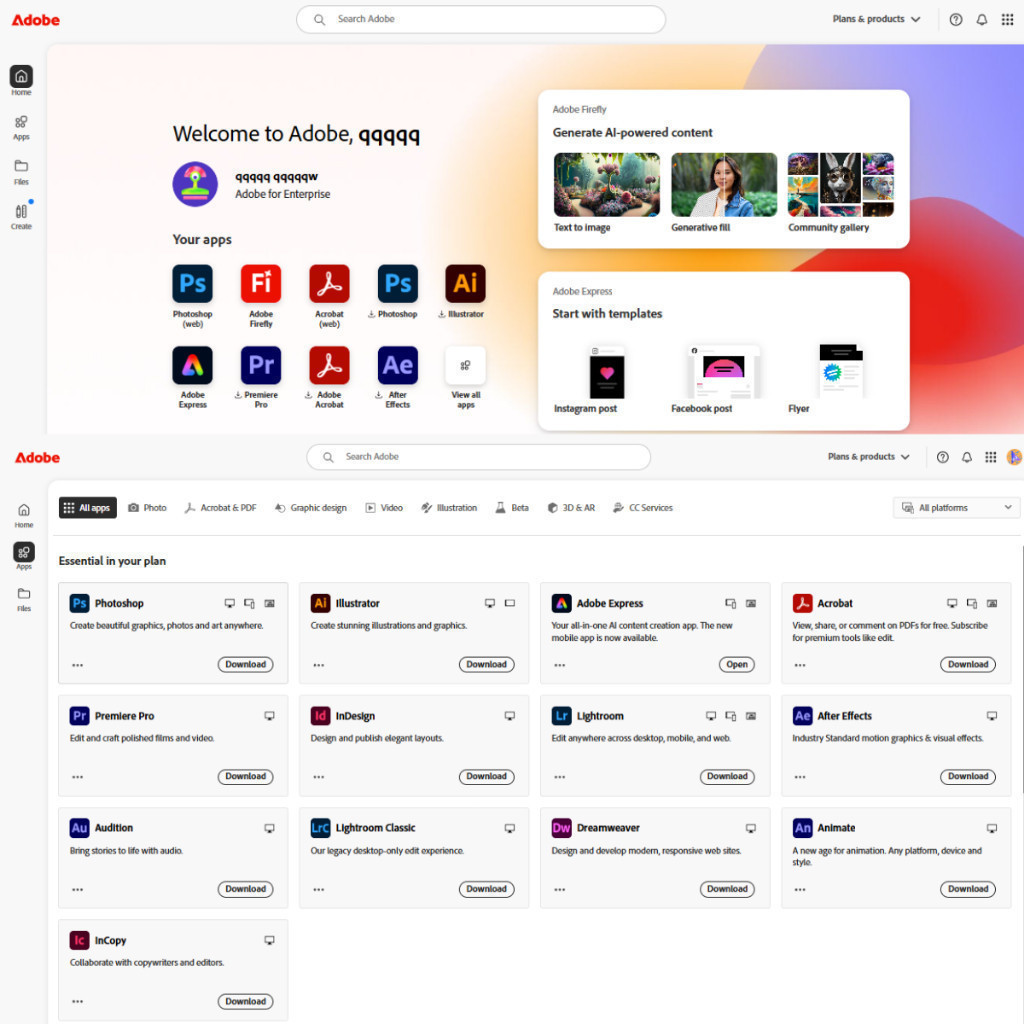Open the three-dot menu on Audition card
This screenshot has width=1024, height=1024.
[x=77, y=889]
